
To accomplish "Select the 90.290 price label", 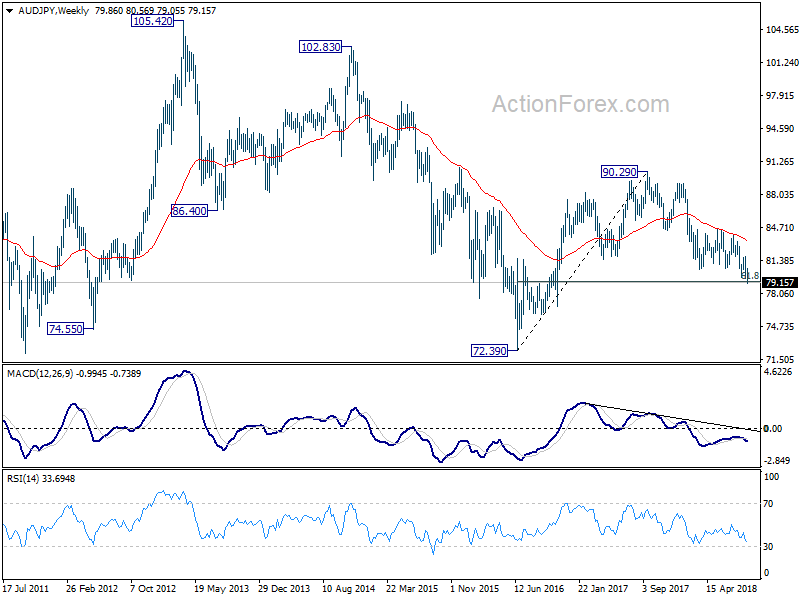I will pyautogui.click(x=619, y=172).
